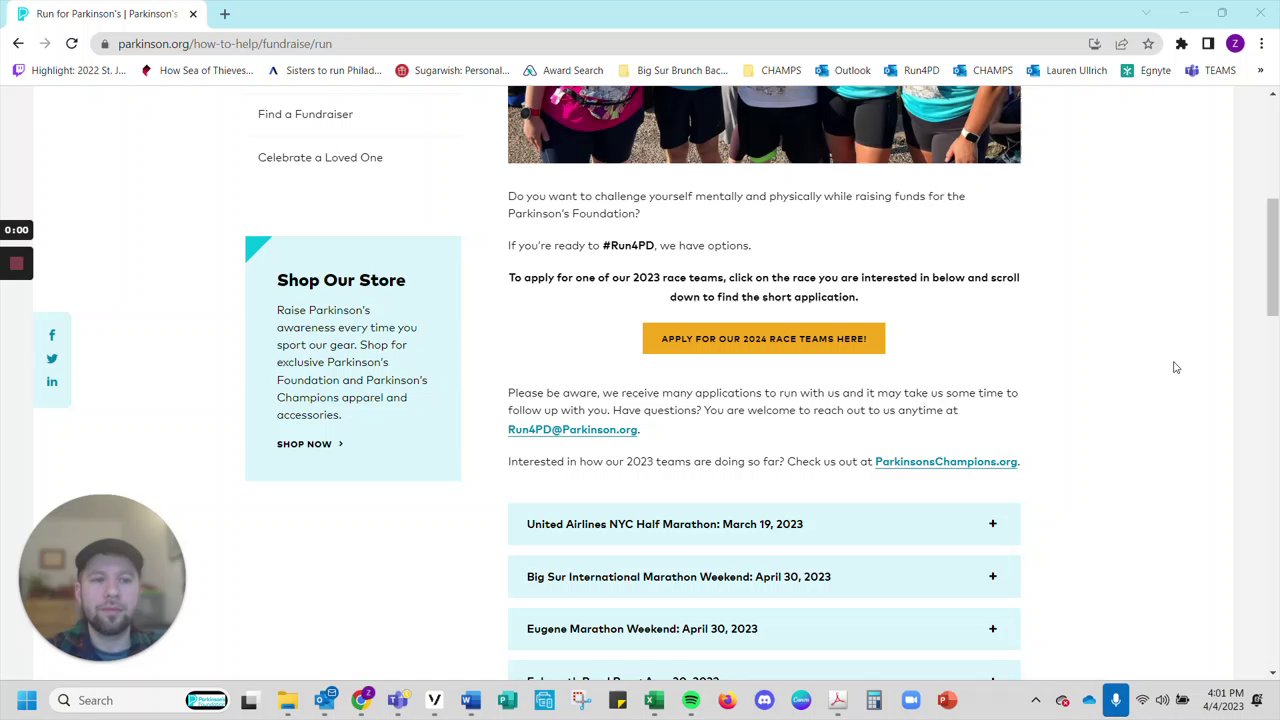Open the Run4PD bookmark
The image size is (1280, 720).
[911, 71]
